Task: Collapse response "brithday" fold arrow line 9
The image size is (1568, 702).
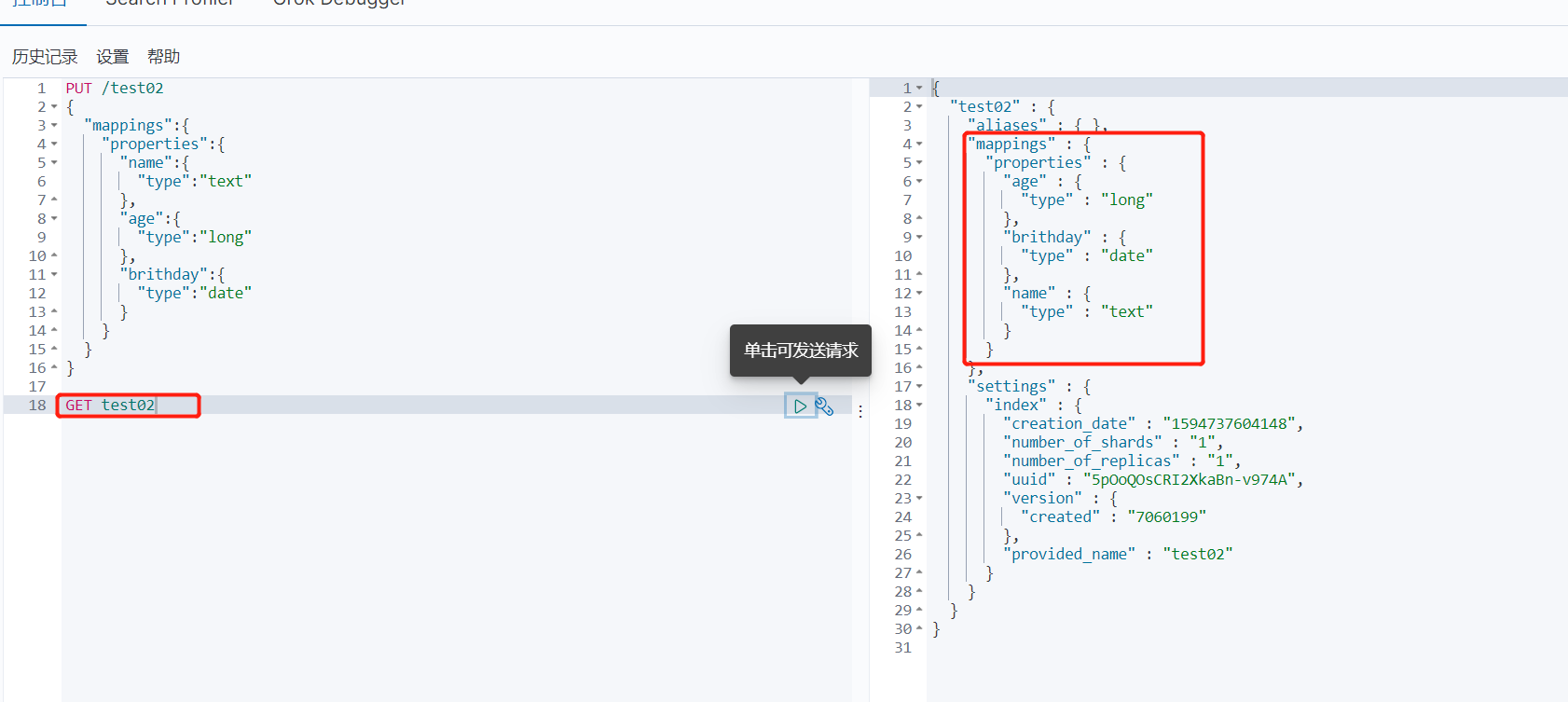Action: (919, 238)
